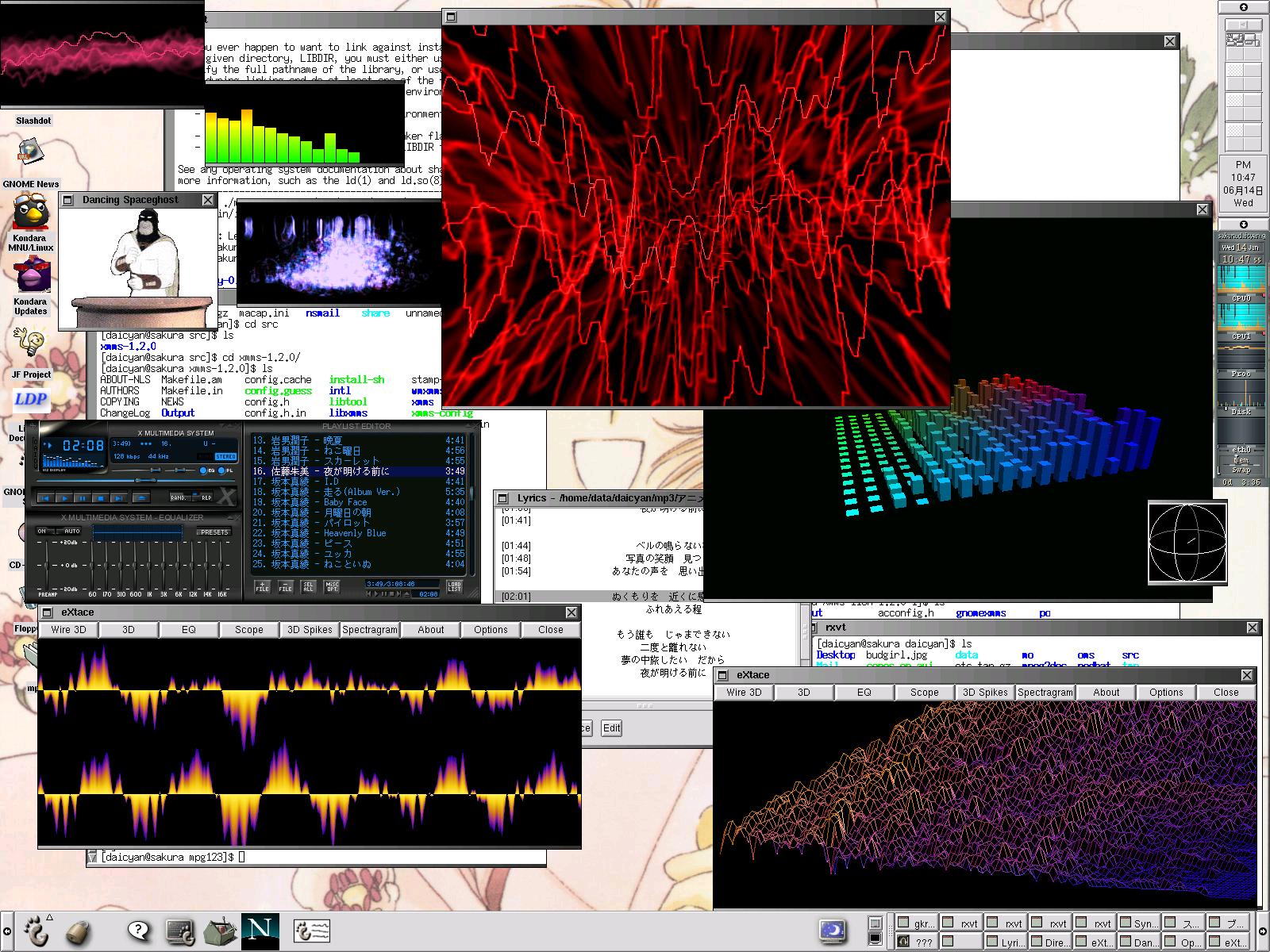Switch to Lyri... window in tasklist
This screenshot has height=952, width=1270.
[1004, 942]
